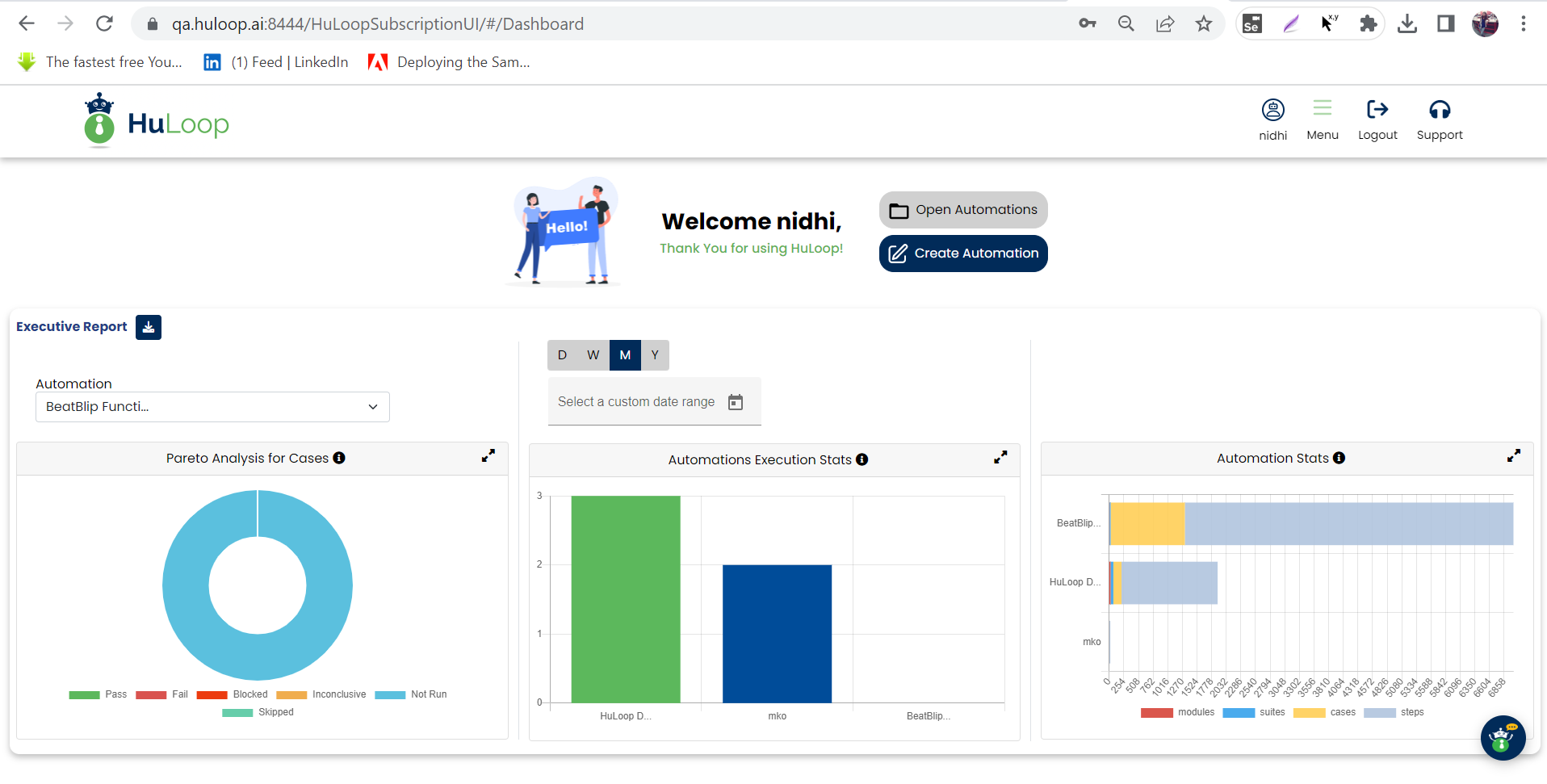
Task: Switch time range to D (day)
Action: [563, 355]
